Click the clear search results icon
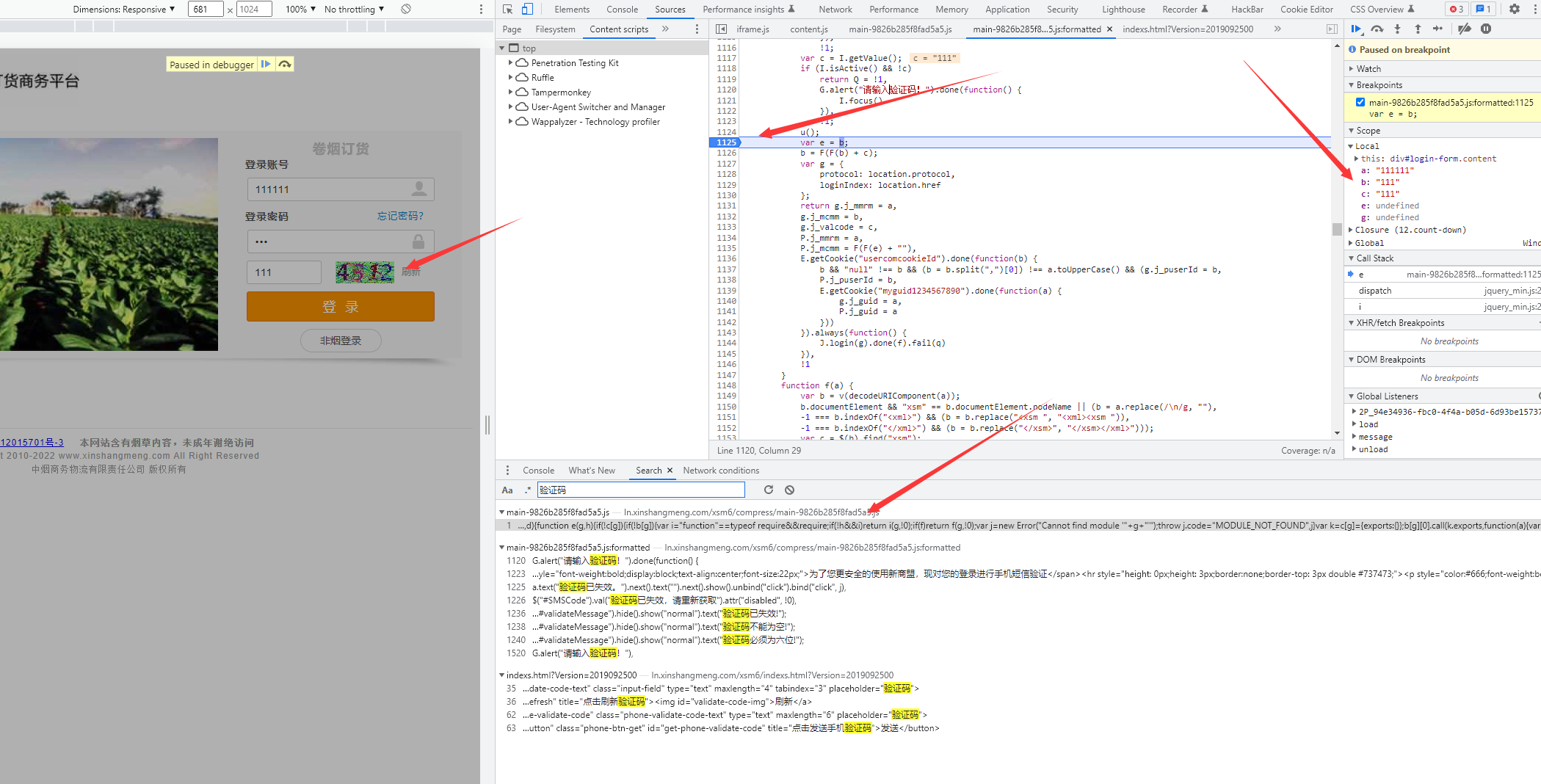The image size is (1541, 784). [x=789, y=490]
